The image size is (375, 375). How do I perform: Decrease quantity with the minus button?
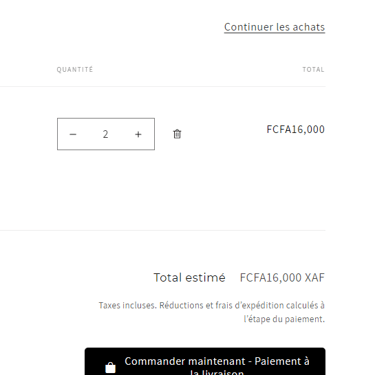point(73,134)
